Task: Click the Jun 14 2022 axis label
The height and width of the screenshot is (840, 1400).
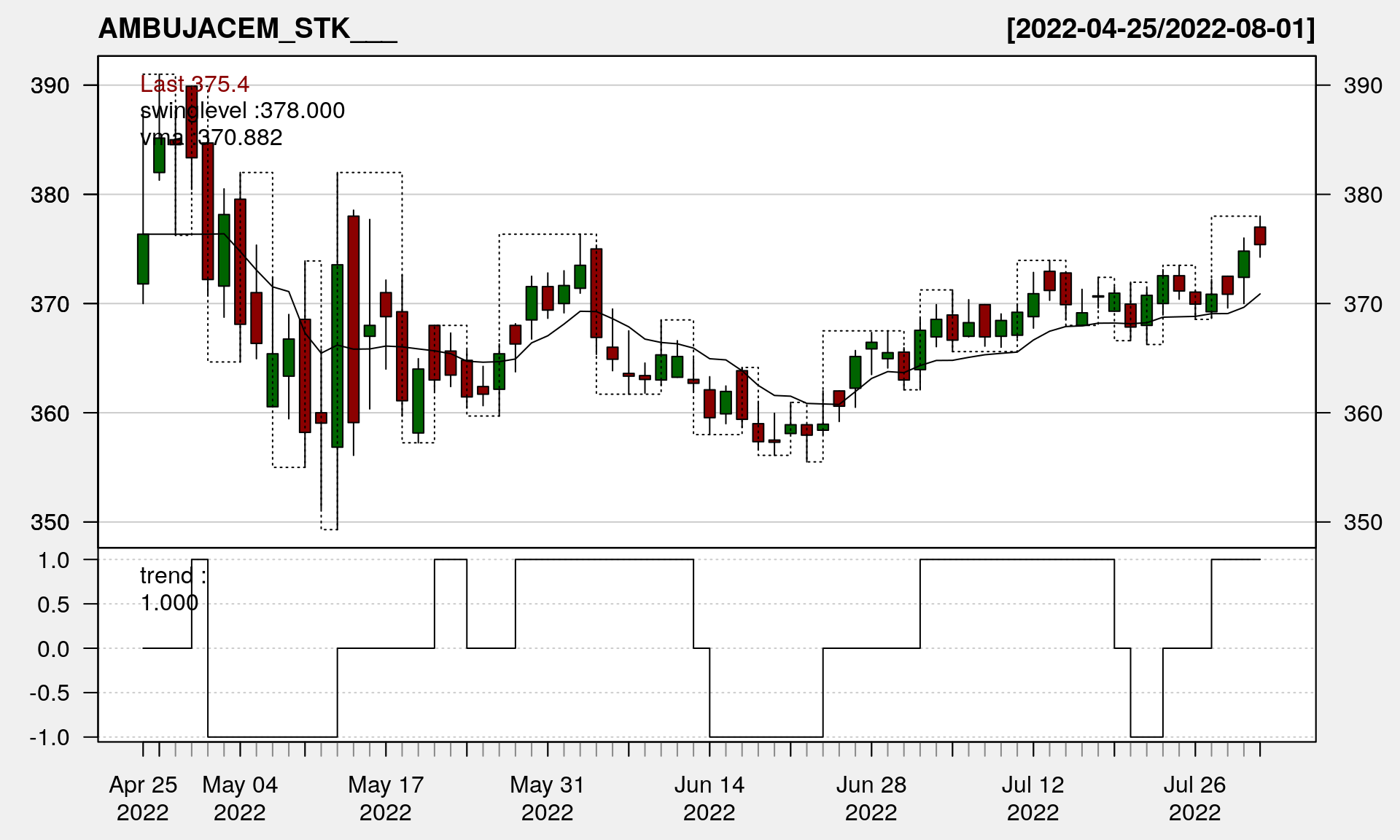Action: tap(709, 798)
